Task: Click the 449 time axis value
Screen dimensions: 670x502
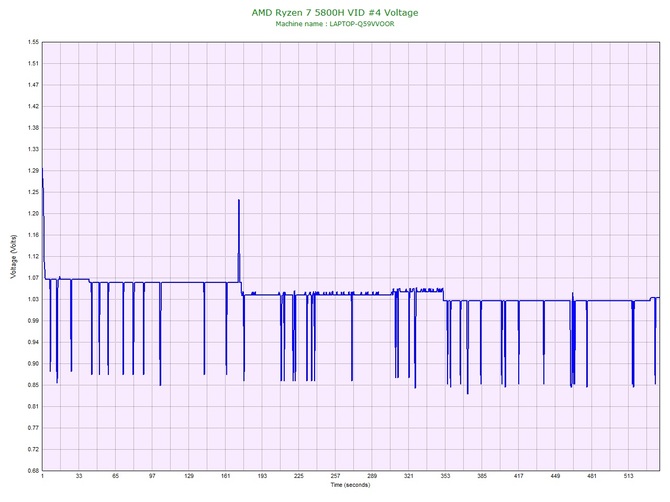Action: pos(555,476)
